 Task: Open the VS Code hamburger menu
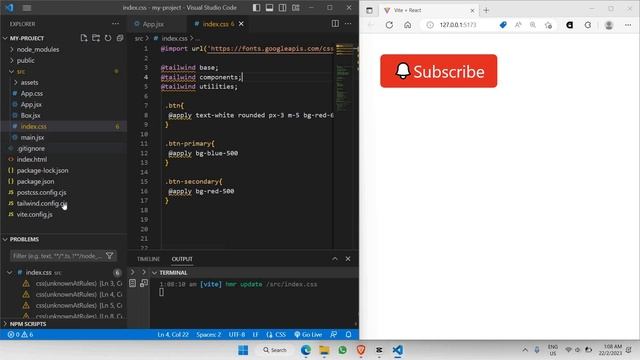[27, 8]
